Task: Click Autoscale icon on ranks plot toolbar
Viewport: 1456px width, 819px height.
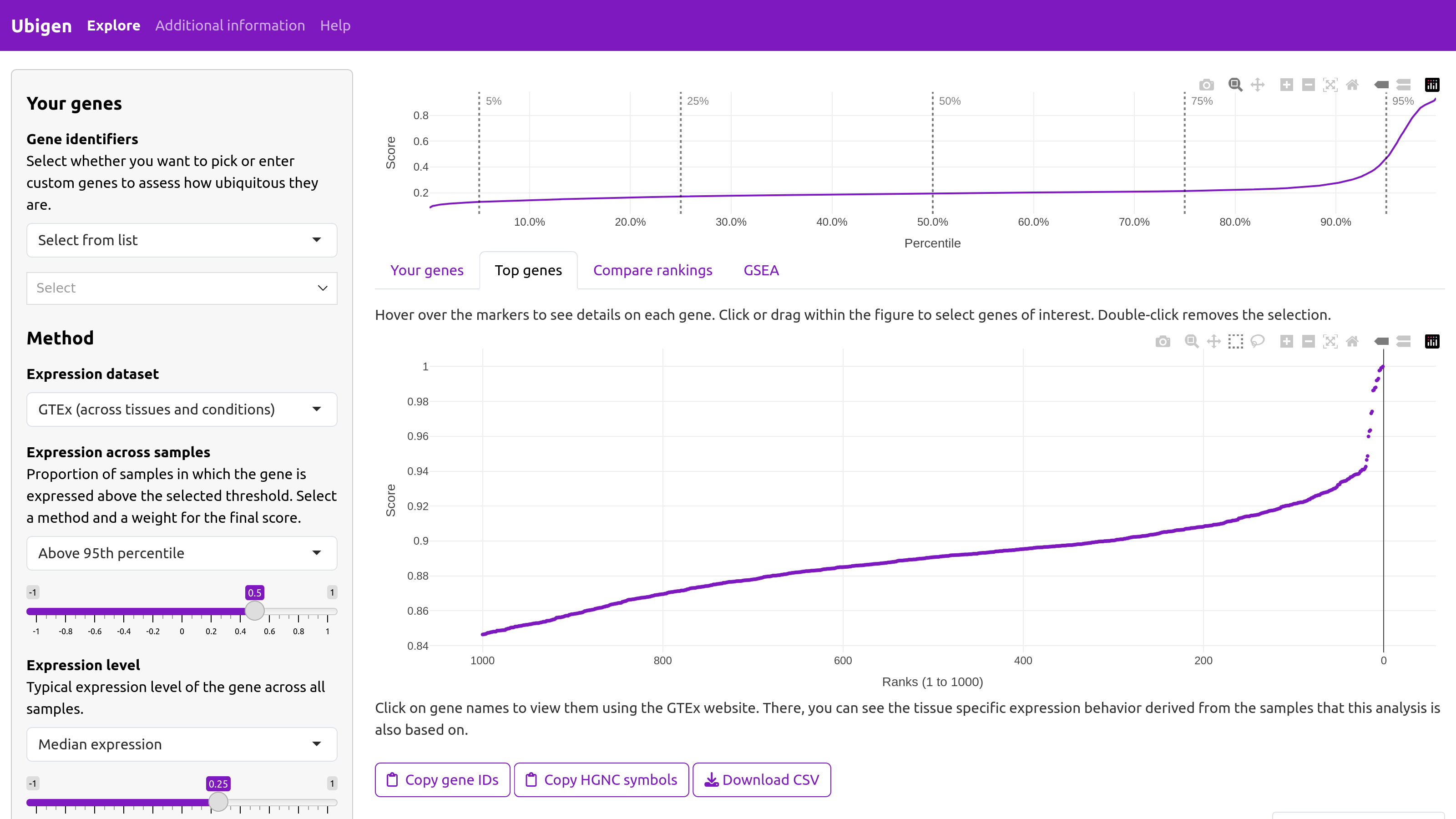Action: (x=1330, y=341)
